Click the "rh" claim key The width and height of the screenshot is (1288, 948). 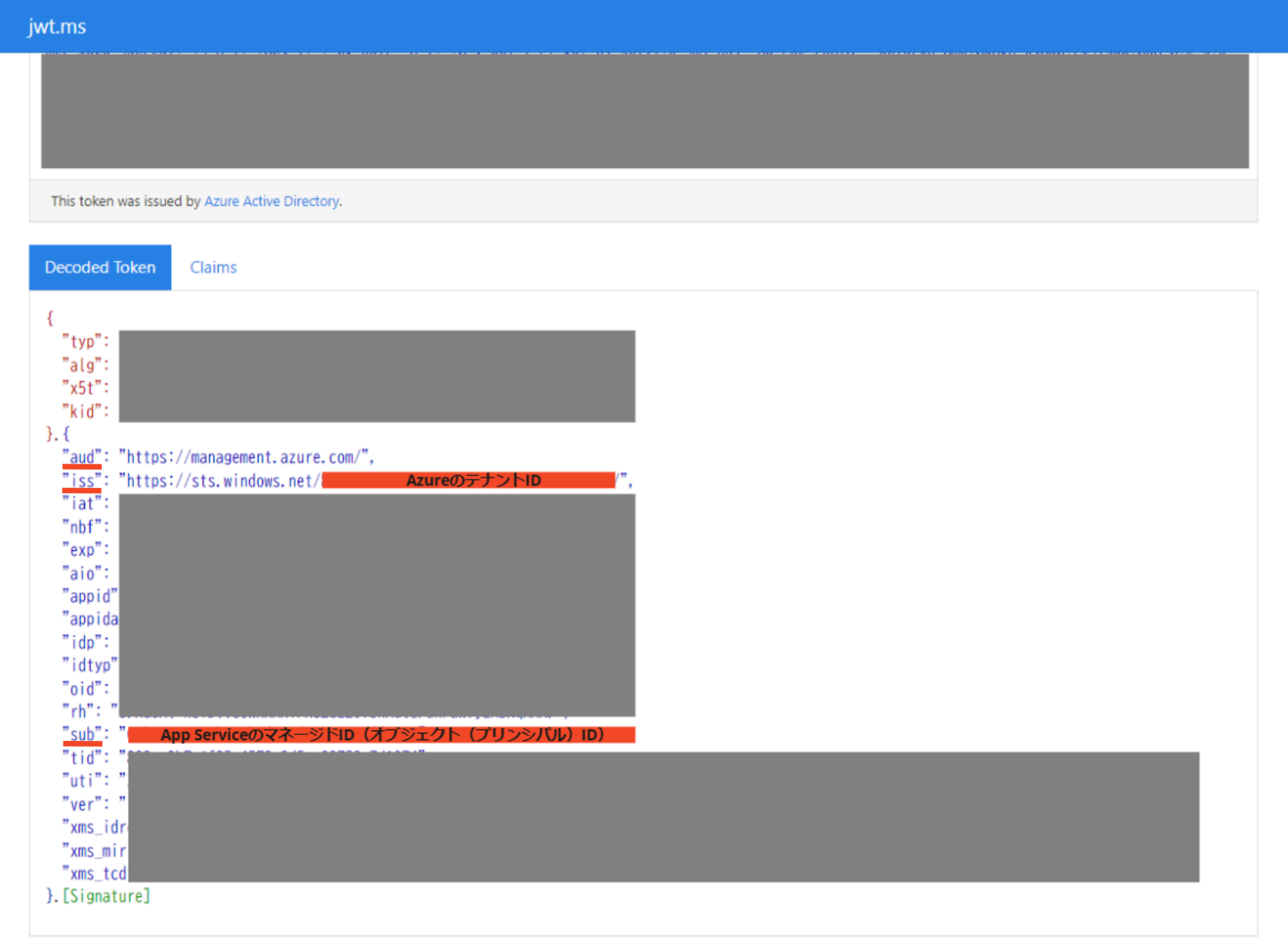(78, 711)
